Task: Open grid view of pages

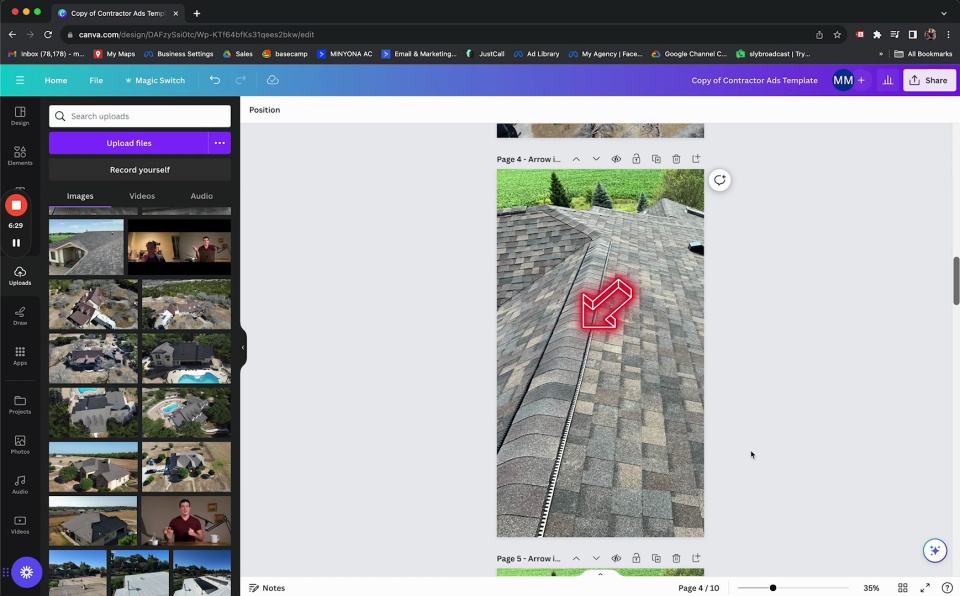Action: coord(902,588)
